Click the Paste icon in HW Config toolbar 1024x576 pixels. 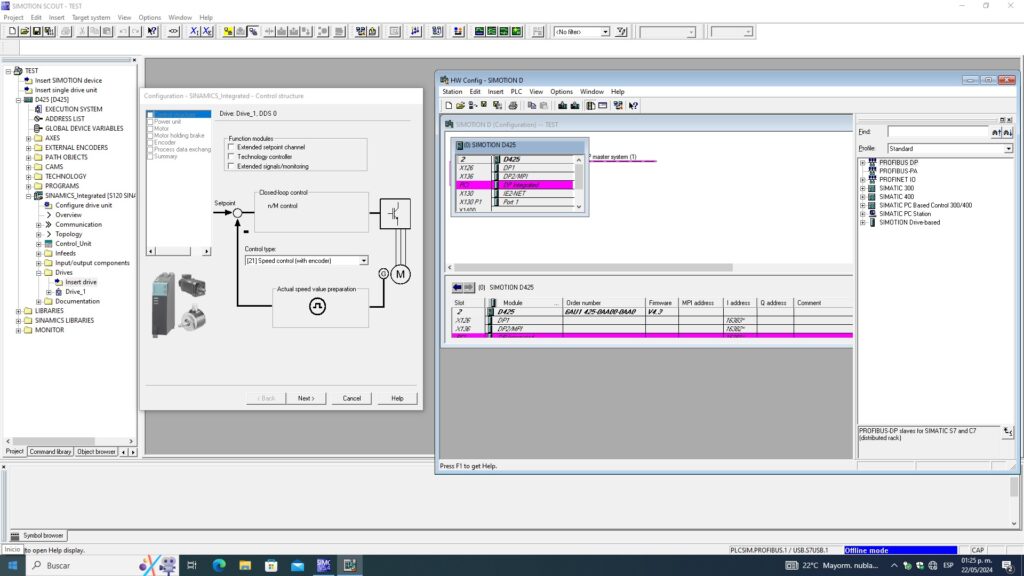[x=544, y=105]
